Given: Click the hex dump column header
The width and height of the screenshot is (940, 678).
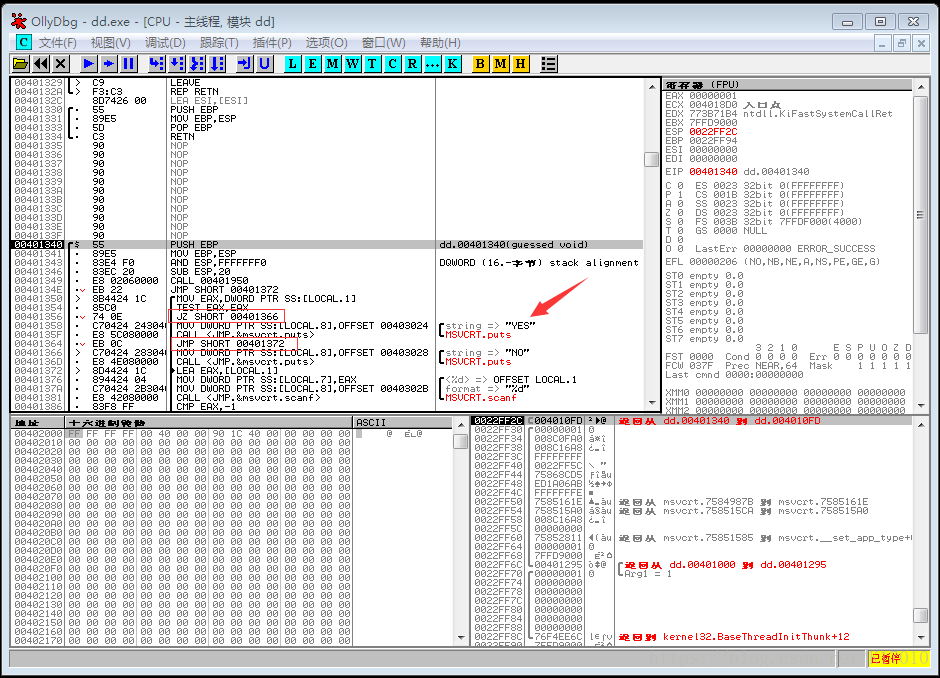Looking at the screenshot, I should click(209, 423).
